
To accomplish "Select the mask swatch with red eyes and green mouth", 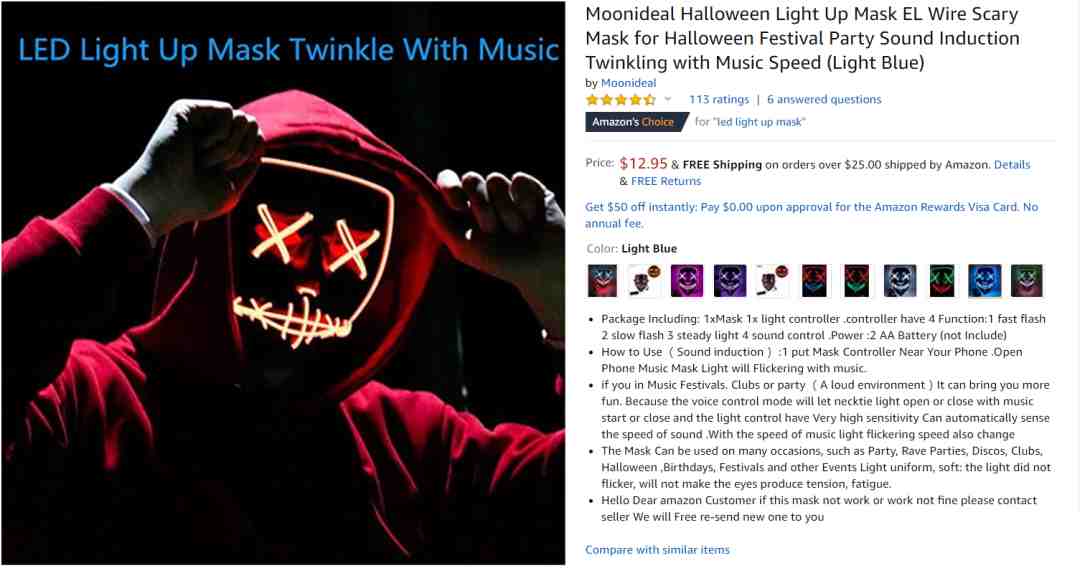I will pyautogui.click(x=857, y=281).
